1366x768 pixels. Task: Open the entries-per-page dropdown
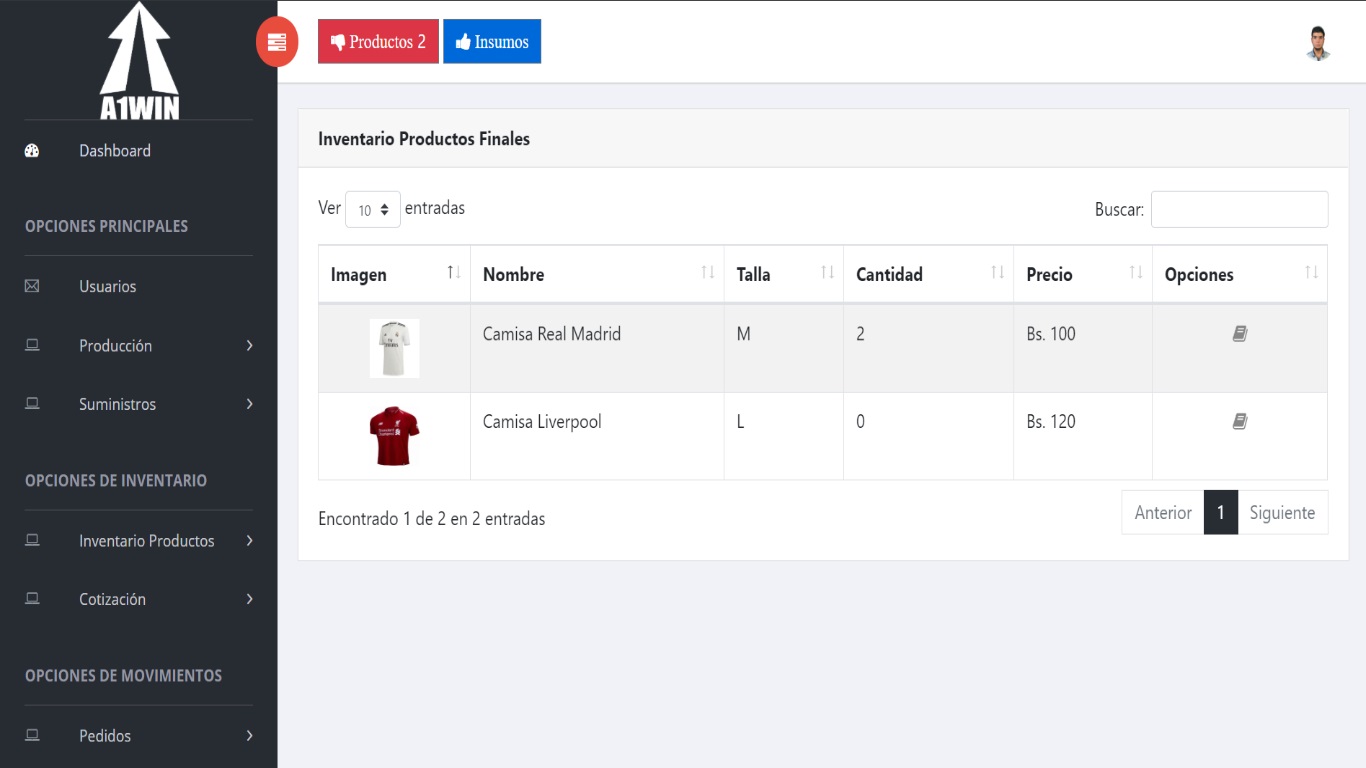[372, 210]
